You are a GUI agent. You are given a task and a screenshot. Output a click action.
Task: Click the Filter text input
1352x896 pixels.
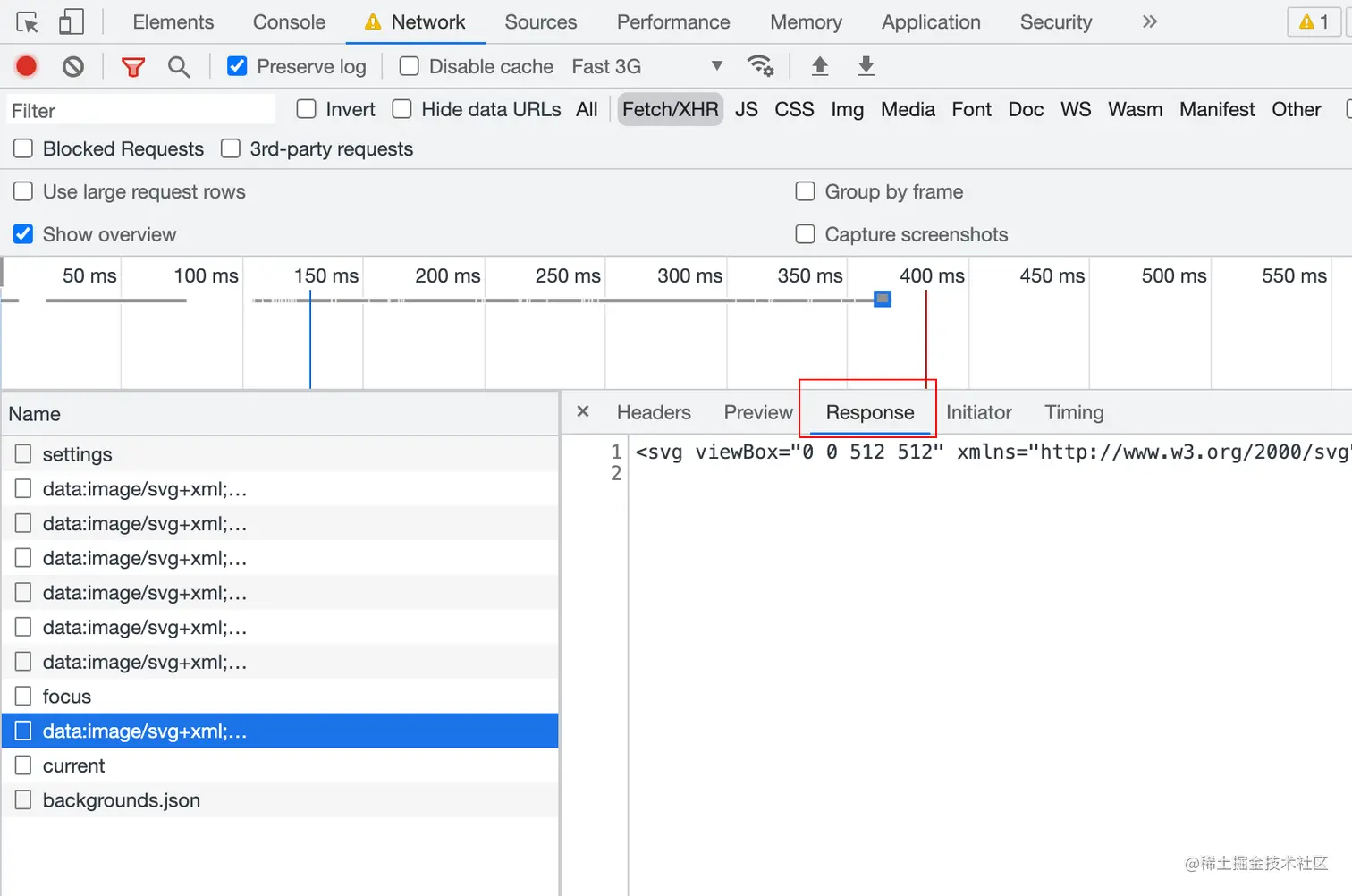click(141, 110)
